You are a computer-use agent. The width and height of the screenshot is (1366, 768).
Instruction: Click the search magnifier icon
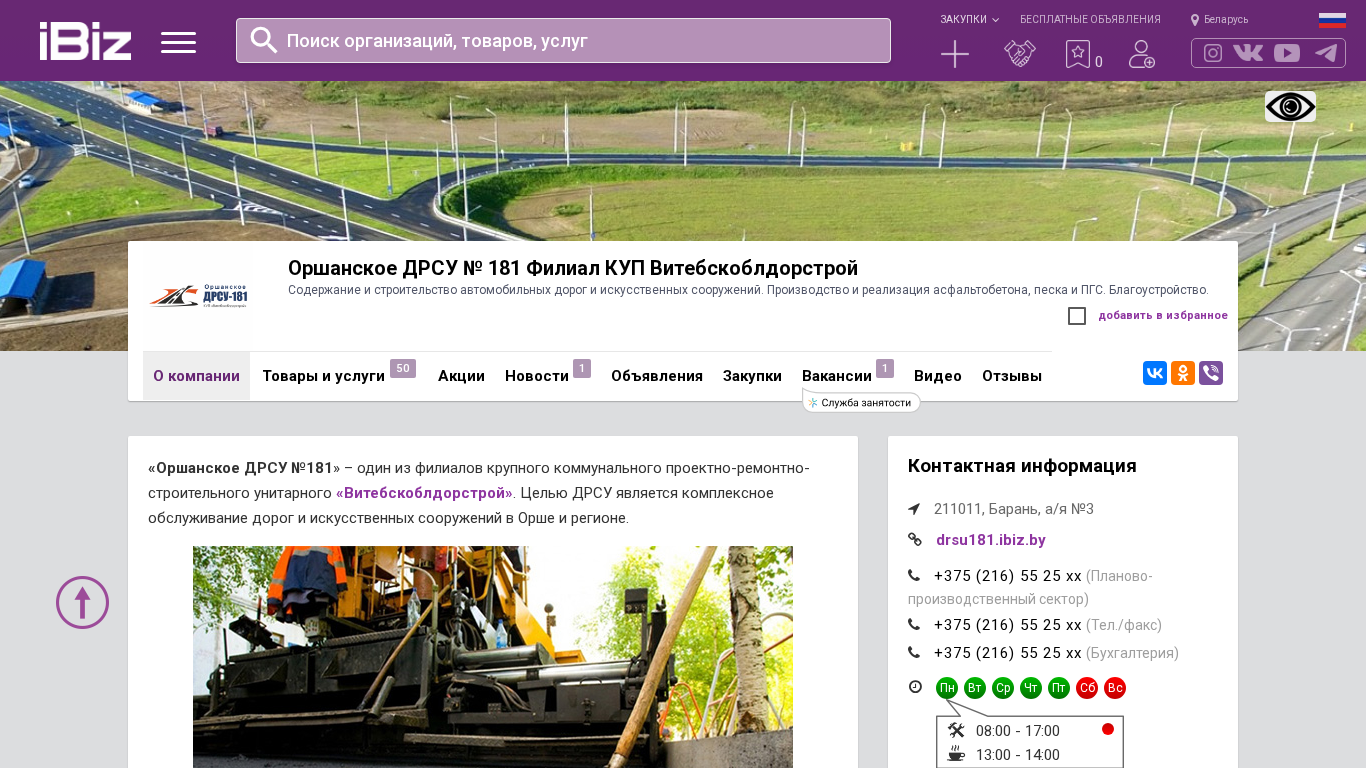point(264,40)
